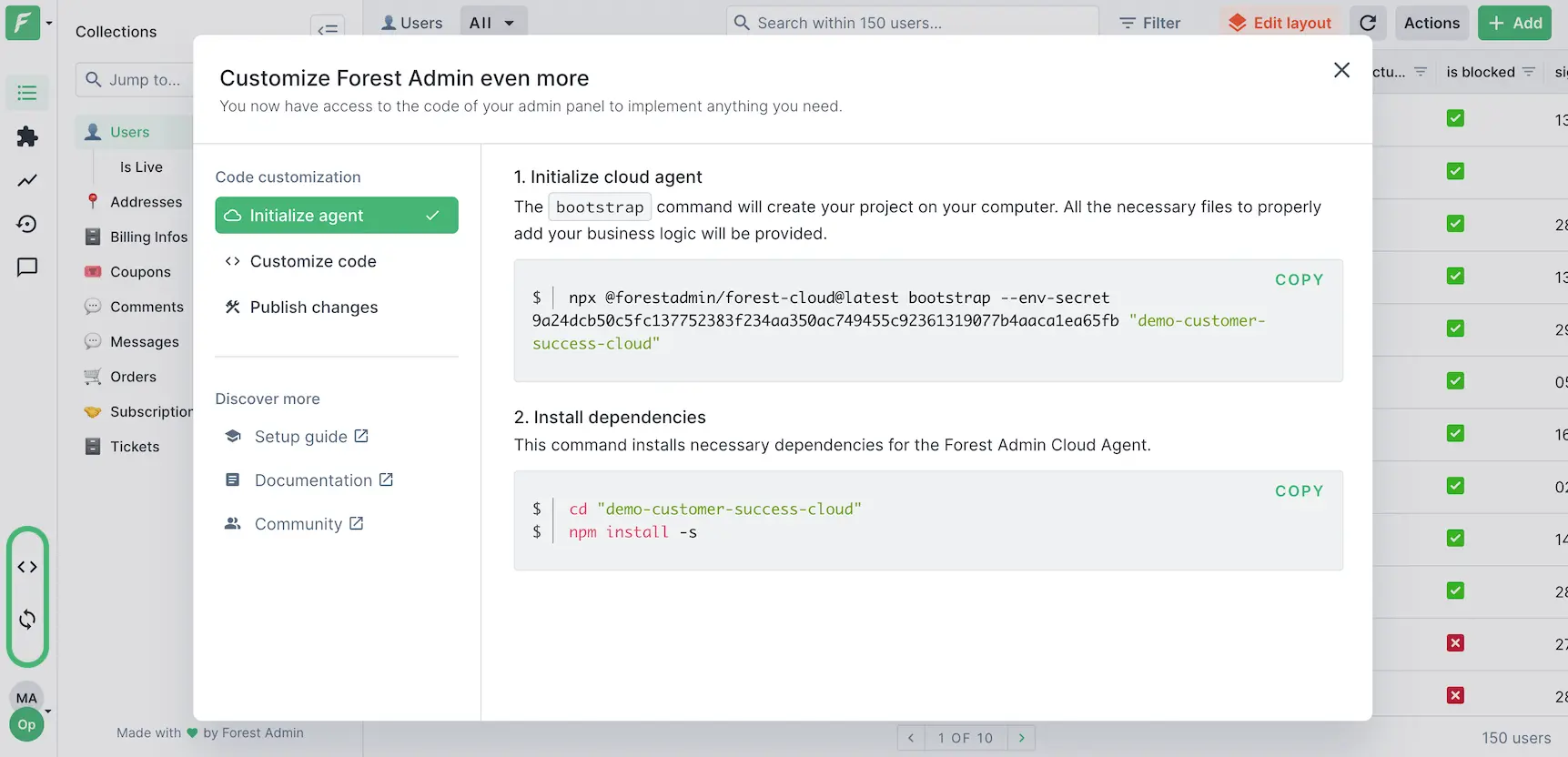Click the sync arrows icon in sidebar
The height and width of the screenshot is (757, 1568).
pos(27,620)
